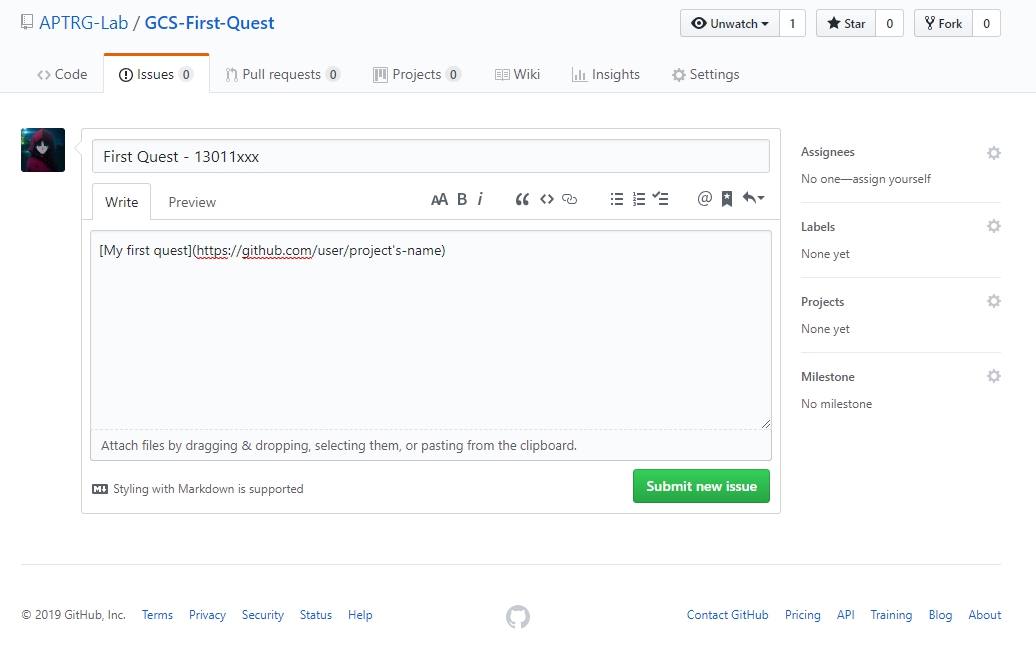Open the Pull requests tab
The height and width of the screenshot is (650, 1036).
283,75
